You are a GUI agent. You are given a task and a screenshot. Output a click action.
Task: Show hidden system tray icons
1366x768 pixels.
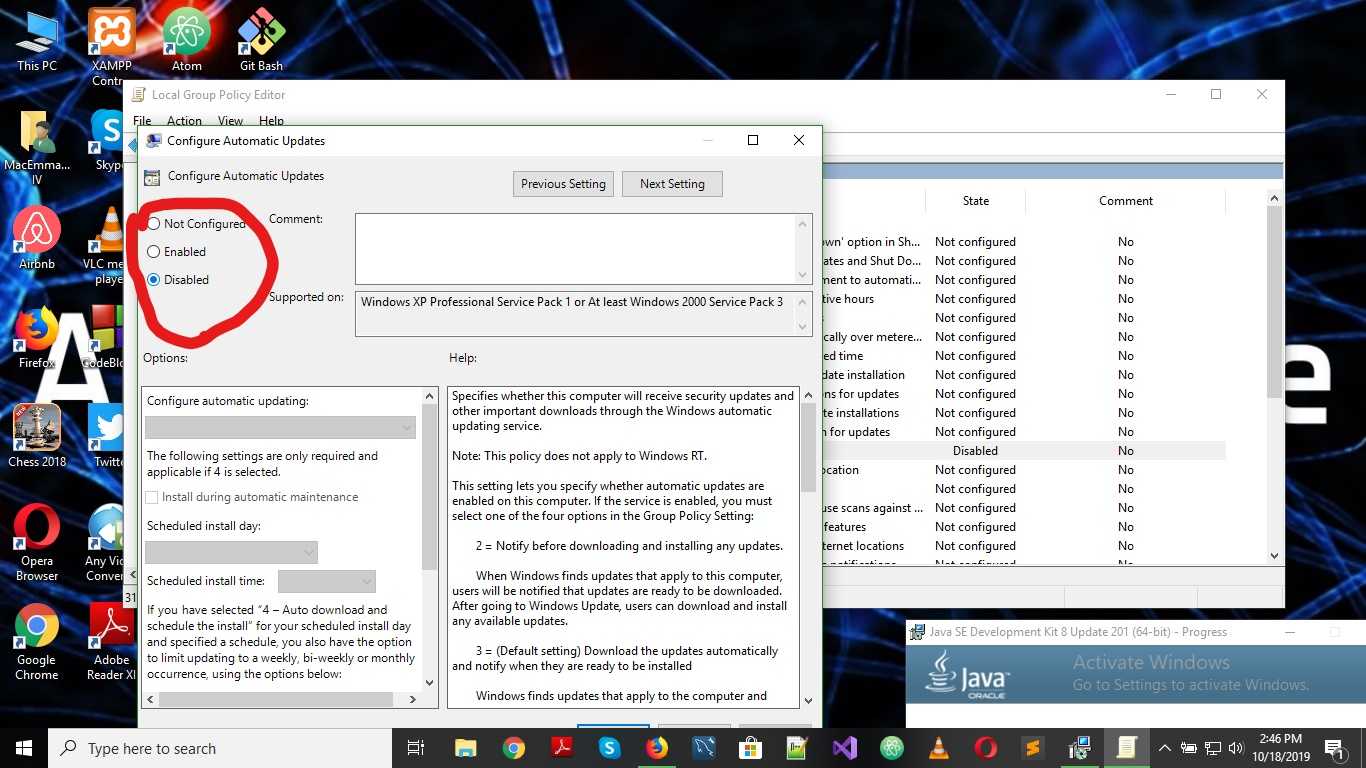pos(1164,748)
